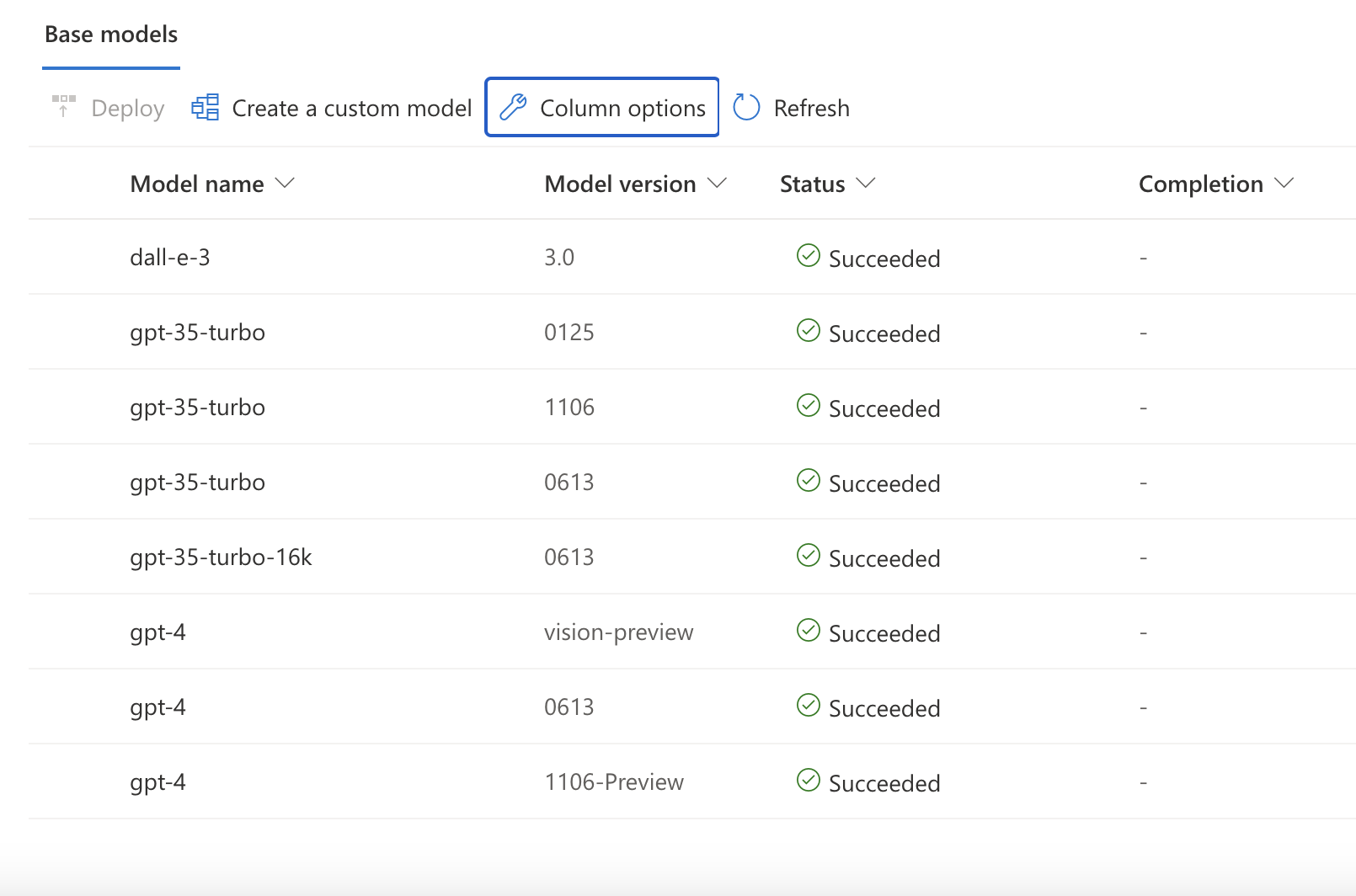The width and height of the screenshot is (1356, 896).
Task: Click the Succeeded icon on gpt-4 vision-preview row
Action: point(808,630)
